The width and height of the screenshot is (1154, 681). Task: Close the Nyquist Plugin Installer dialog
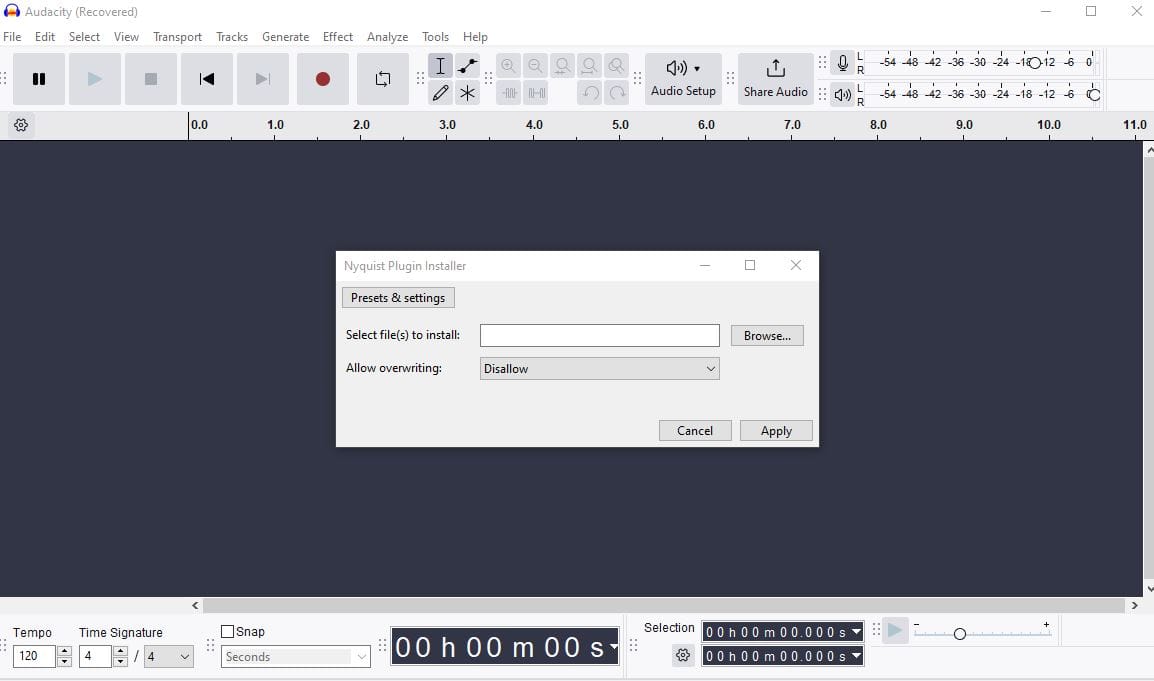(796, 265)
